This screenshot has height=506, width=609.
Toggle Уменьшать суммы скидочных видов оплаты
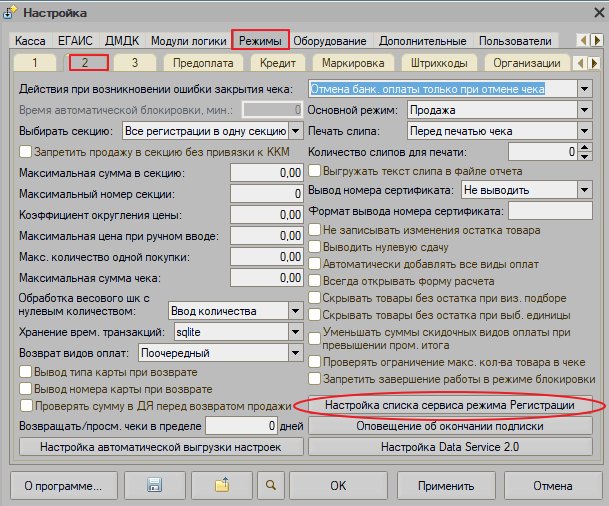click(315, 338)
